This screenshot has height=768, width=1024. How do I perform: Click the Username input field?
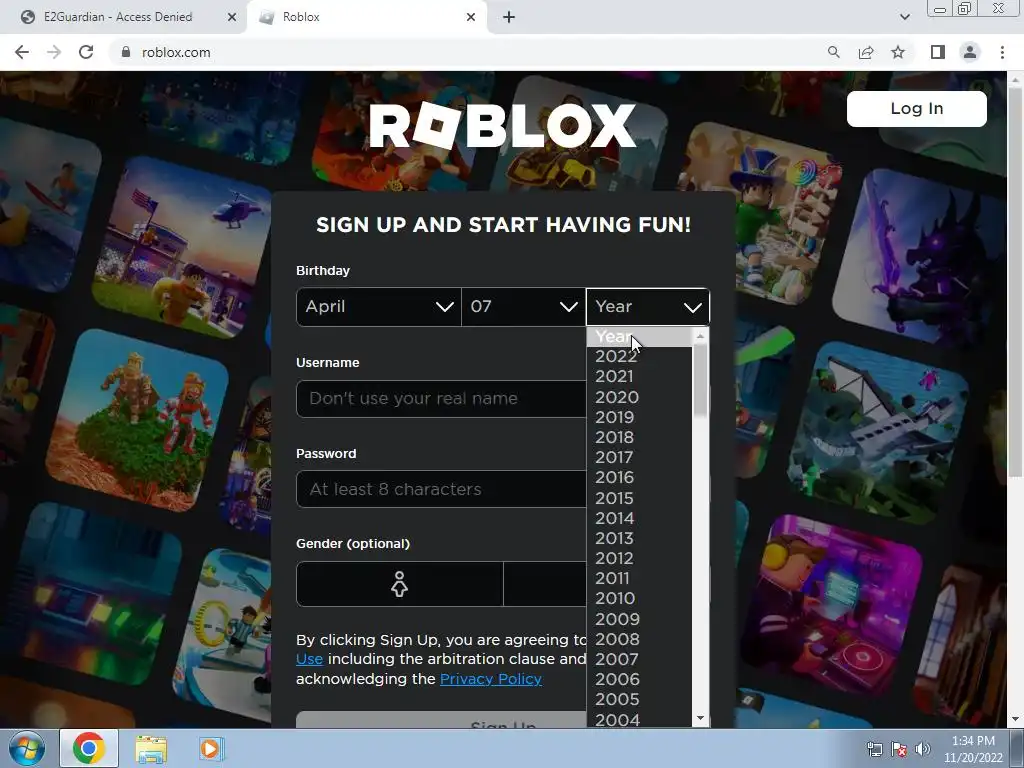(x=441, y=398)
